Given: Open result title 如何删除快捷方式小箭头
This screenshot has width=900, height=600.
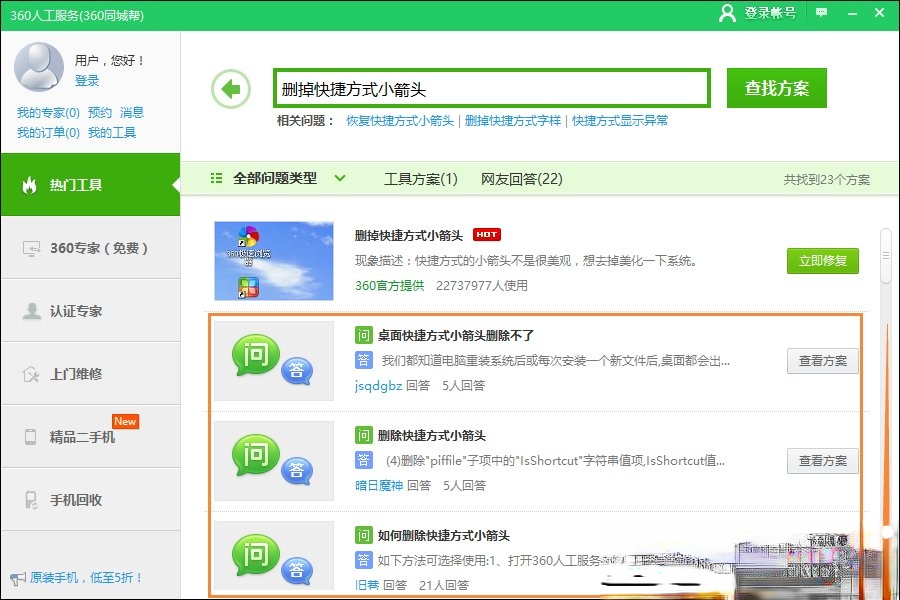Looking at the screenshot, I should [444, 536].
